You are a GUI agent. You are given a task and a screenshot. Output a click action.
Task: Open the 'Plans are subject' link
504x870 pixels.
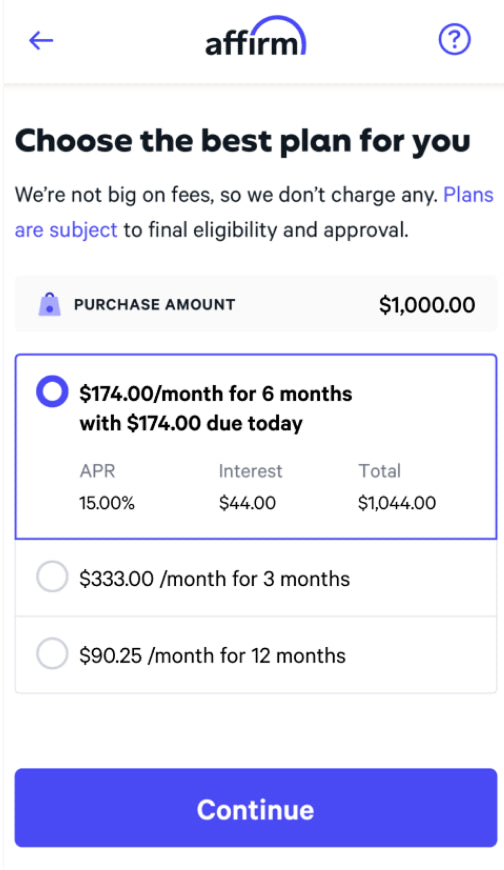tap(468, 195)
